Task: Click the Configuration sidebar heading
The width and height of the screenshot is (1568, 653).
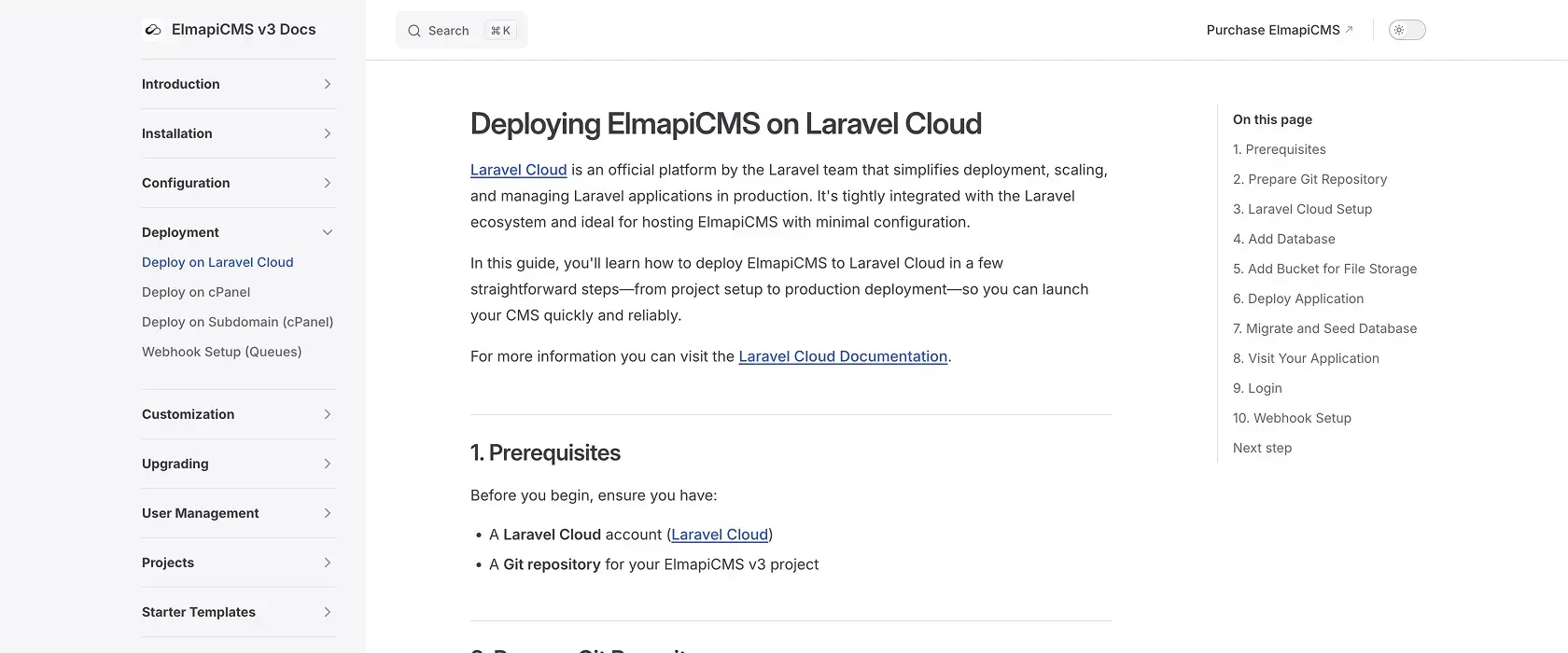Action: (x=186, y=183)
